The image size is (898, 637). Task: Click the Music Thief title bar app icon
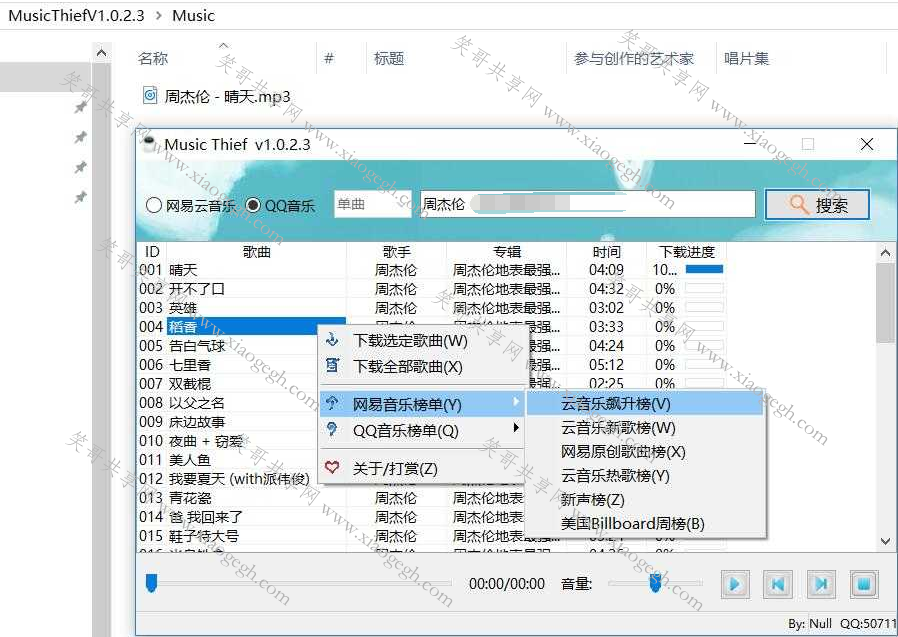149,144
